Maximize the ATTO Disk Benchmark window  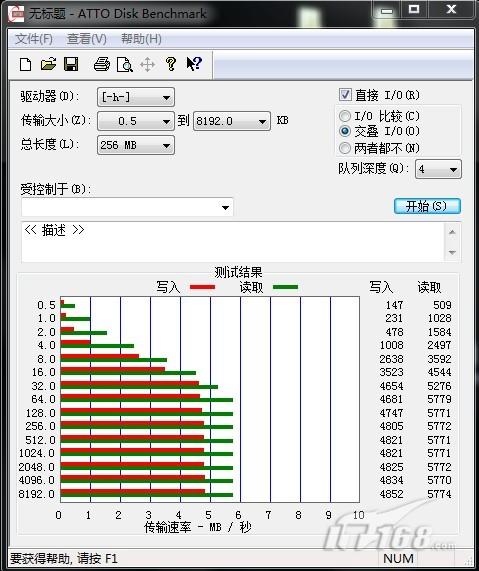414,9
